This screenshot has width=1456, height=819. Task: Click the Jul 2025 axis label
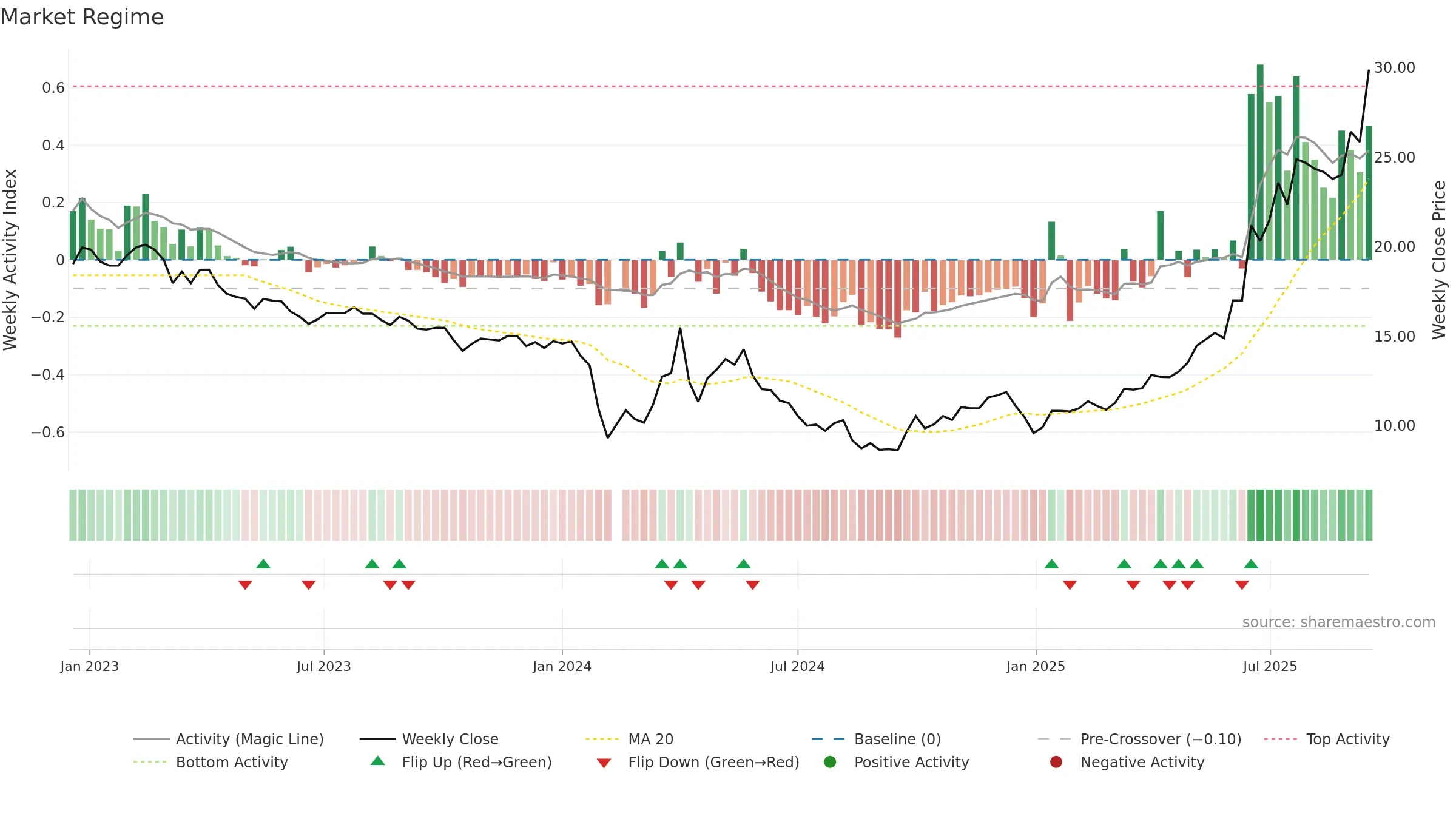tap(1270, 666)
